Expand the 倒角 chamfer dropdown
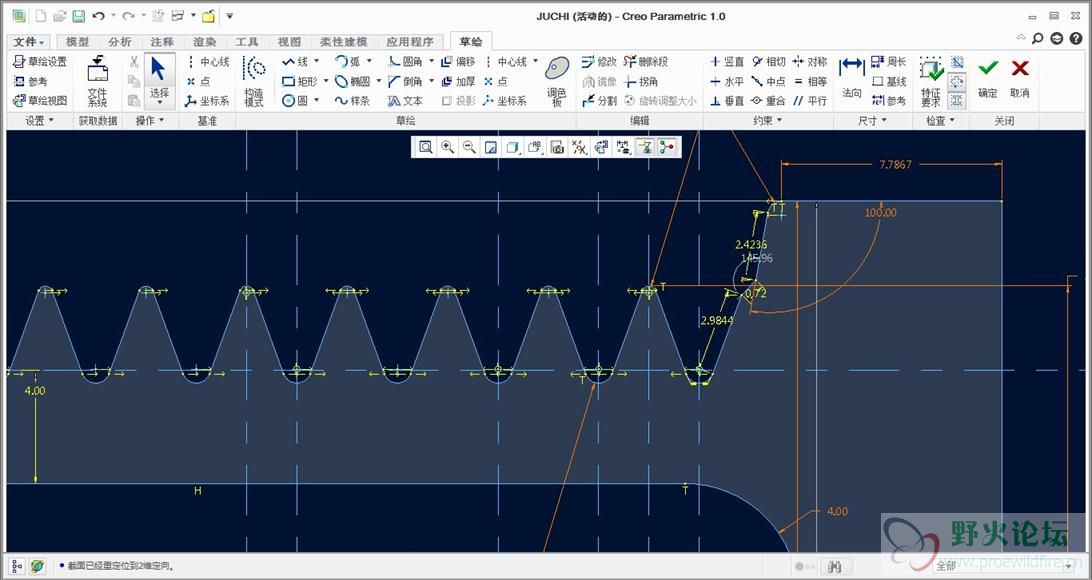The image size is (1092, 580). point(432,81)
